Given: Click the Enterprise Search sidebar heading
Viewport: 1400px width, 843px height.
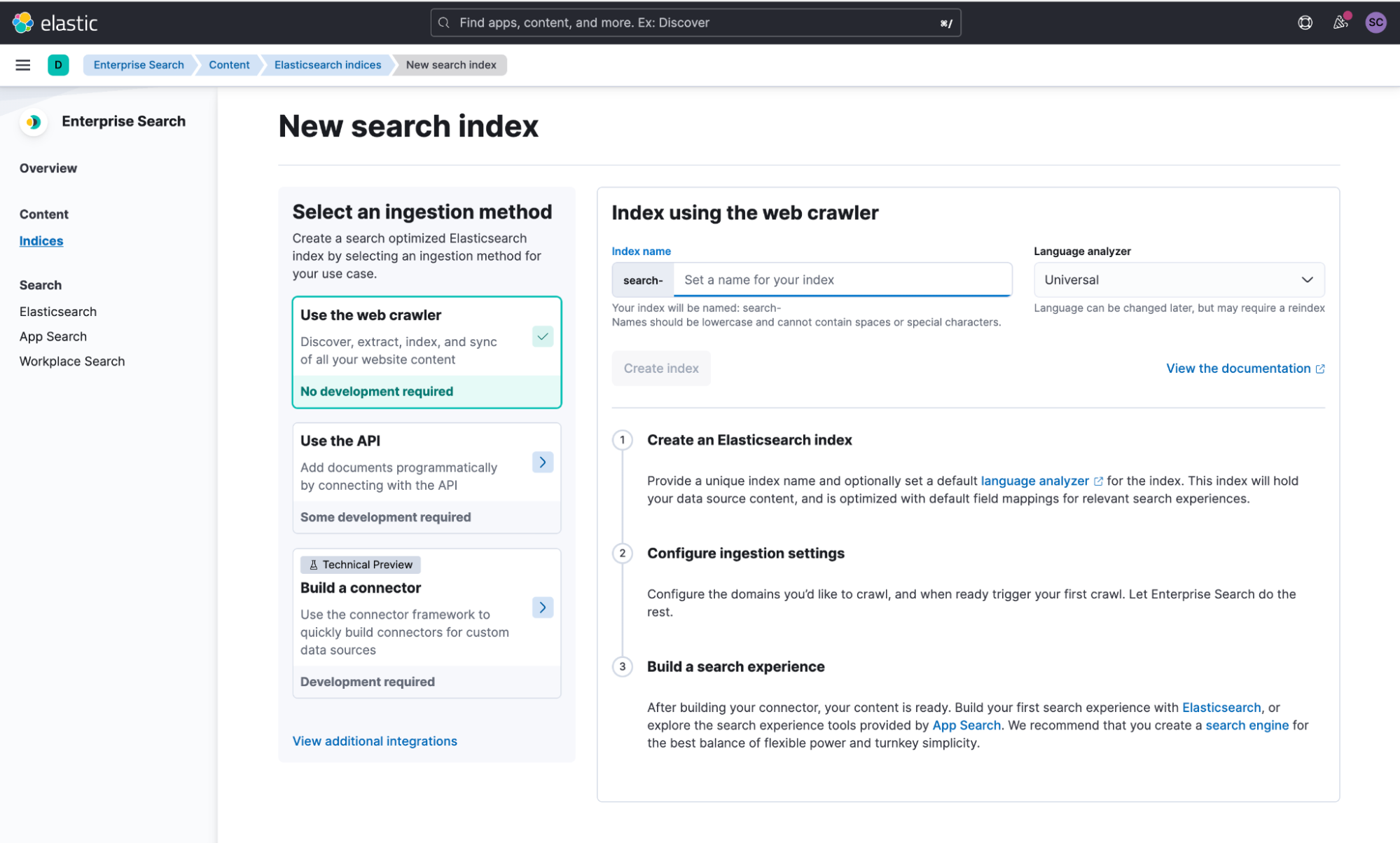Looking at the screenshot, I should [123, 122].
